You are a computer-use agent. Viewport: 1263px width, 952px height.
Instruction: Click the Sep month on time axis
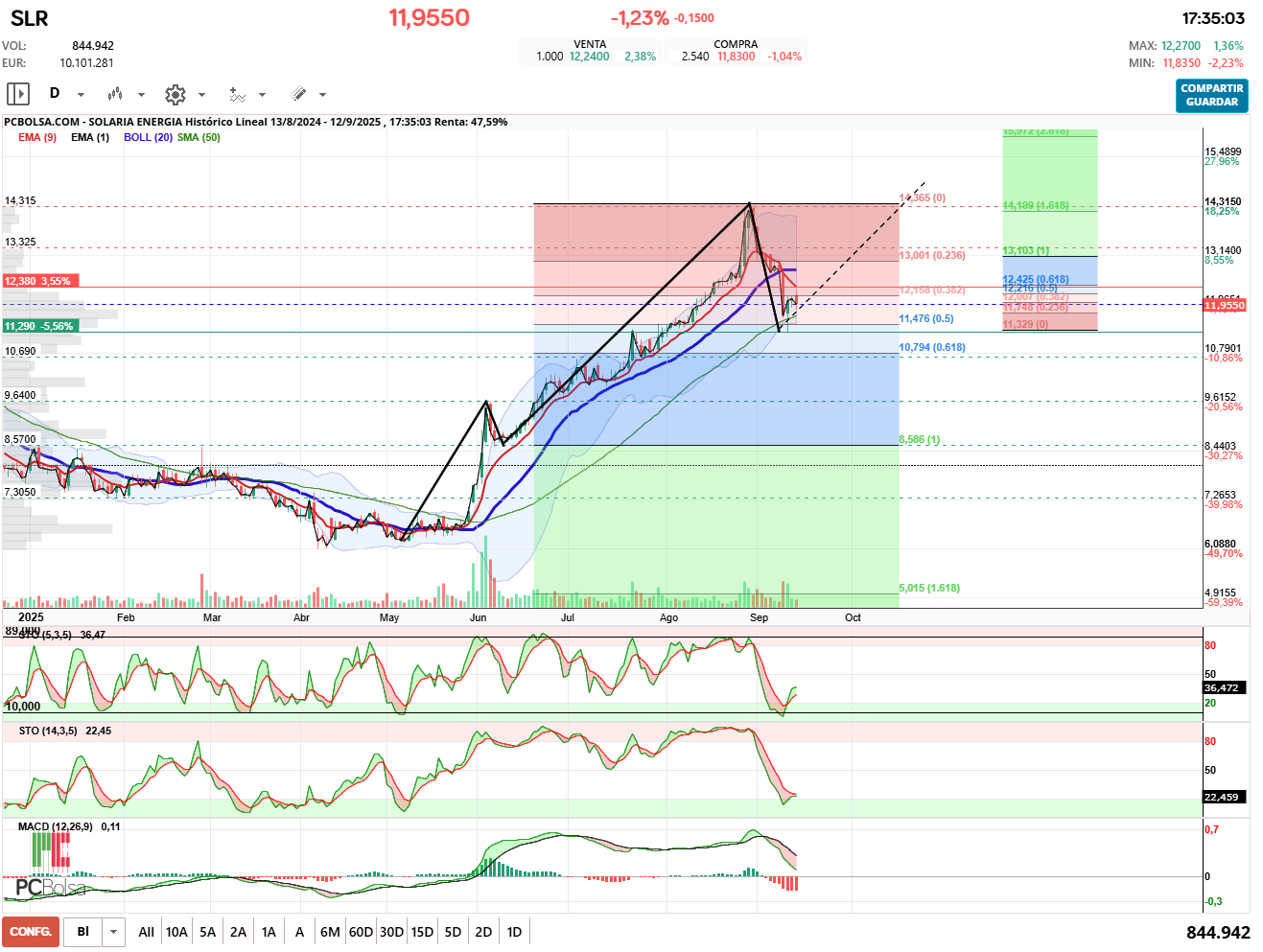coord(759,617)
